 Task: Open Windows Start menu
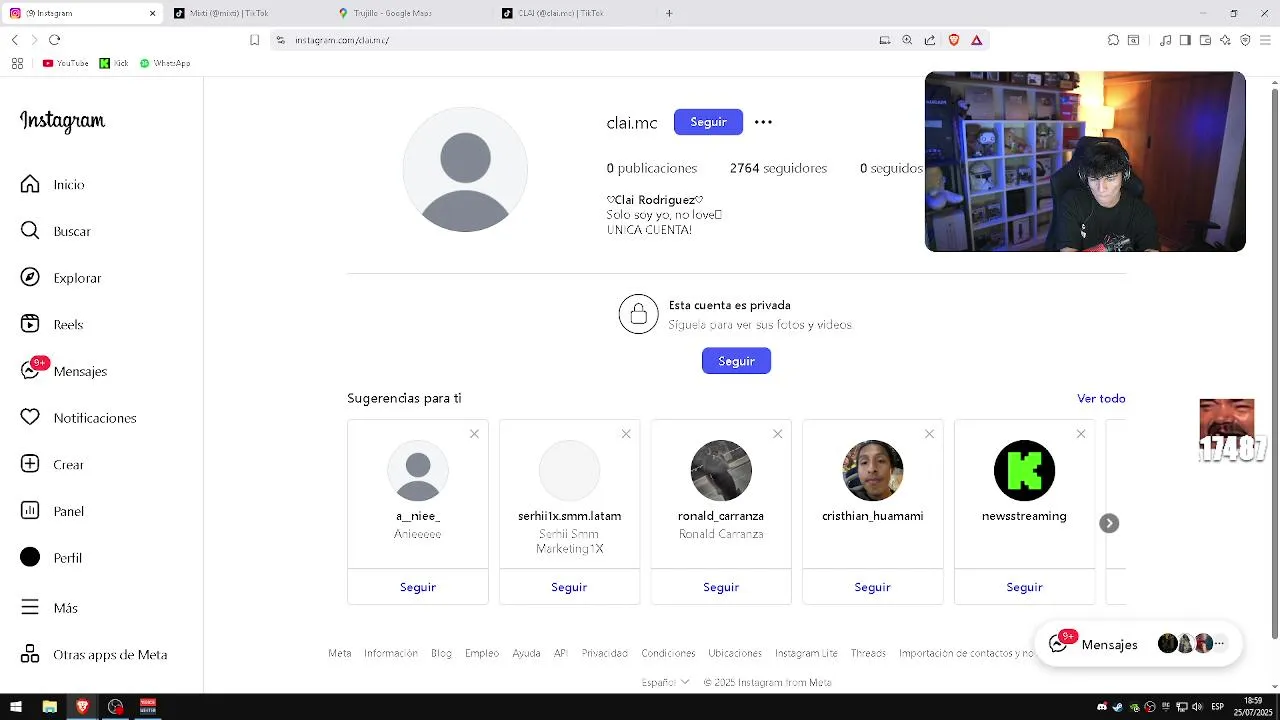point(16,707)
